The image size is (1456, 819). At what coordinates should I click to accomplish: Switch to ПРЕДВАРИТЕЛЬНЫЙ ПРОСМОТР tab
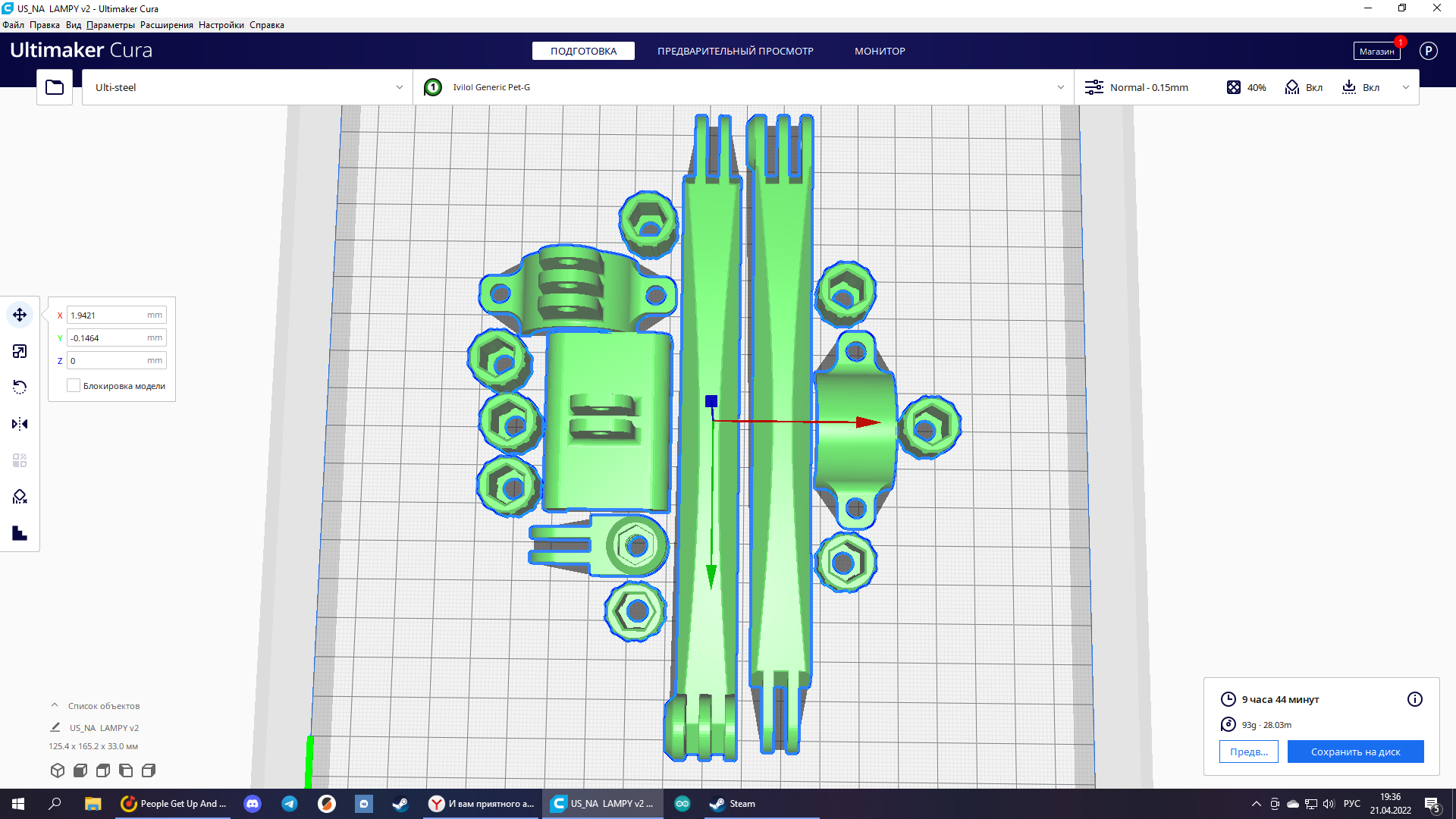coord(735,51)
